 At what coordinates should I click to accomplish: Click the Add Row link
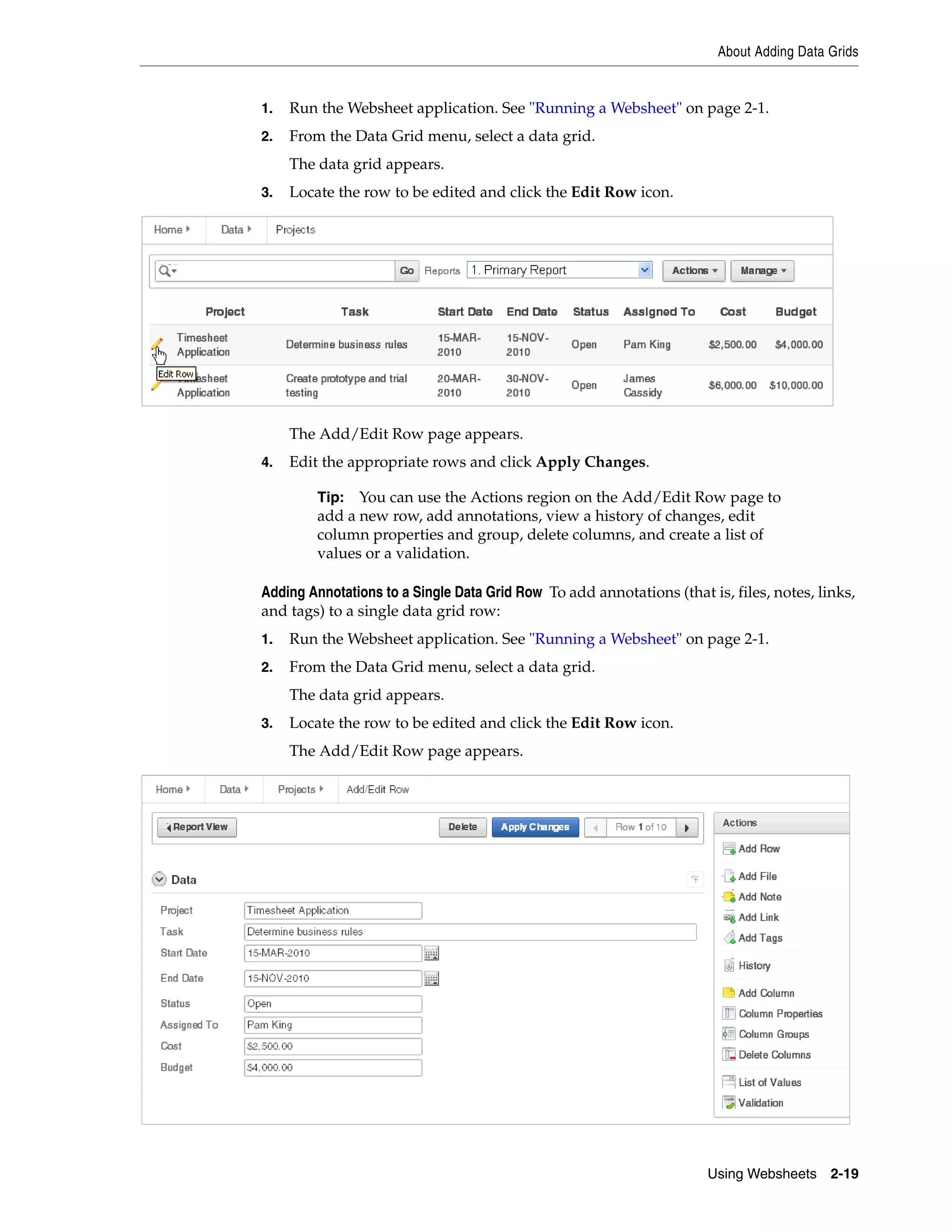point(759,849)
